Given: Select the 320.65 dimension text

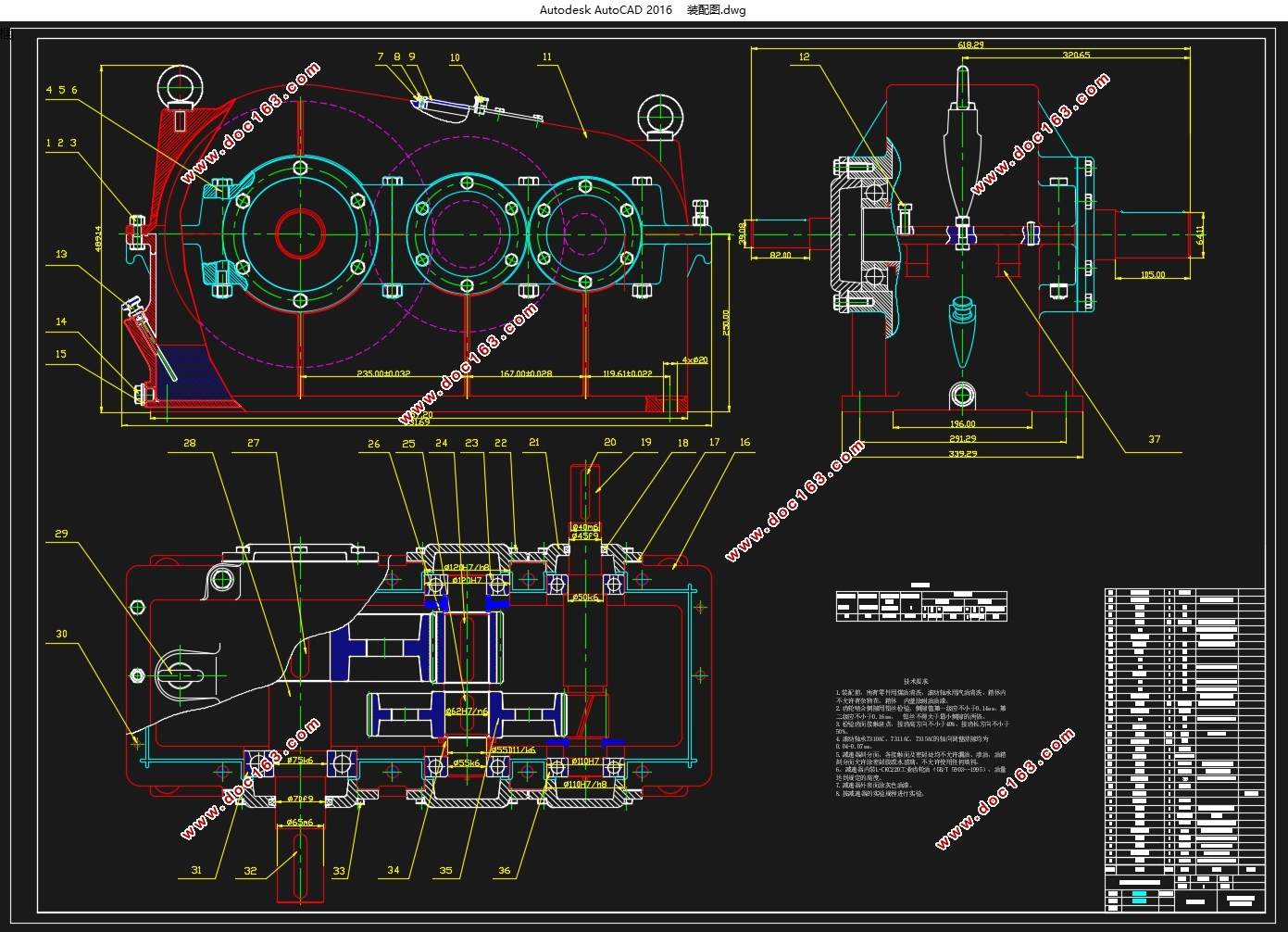Looking at the screenshot, I should pos(1076,55).
